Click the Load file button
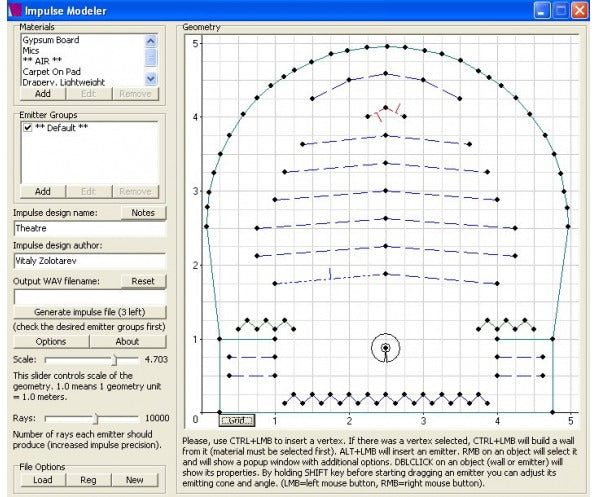Viewport: 597px width, 497px height. point(43,480)
